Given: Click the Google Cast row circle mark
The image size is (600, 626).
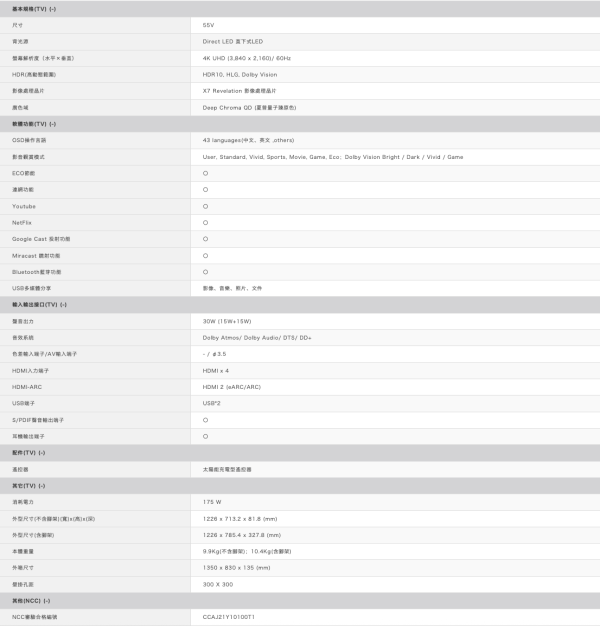Looking at the screenshot, I should (x=205, y=239).
